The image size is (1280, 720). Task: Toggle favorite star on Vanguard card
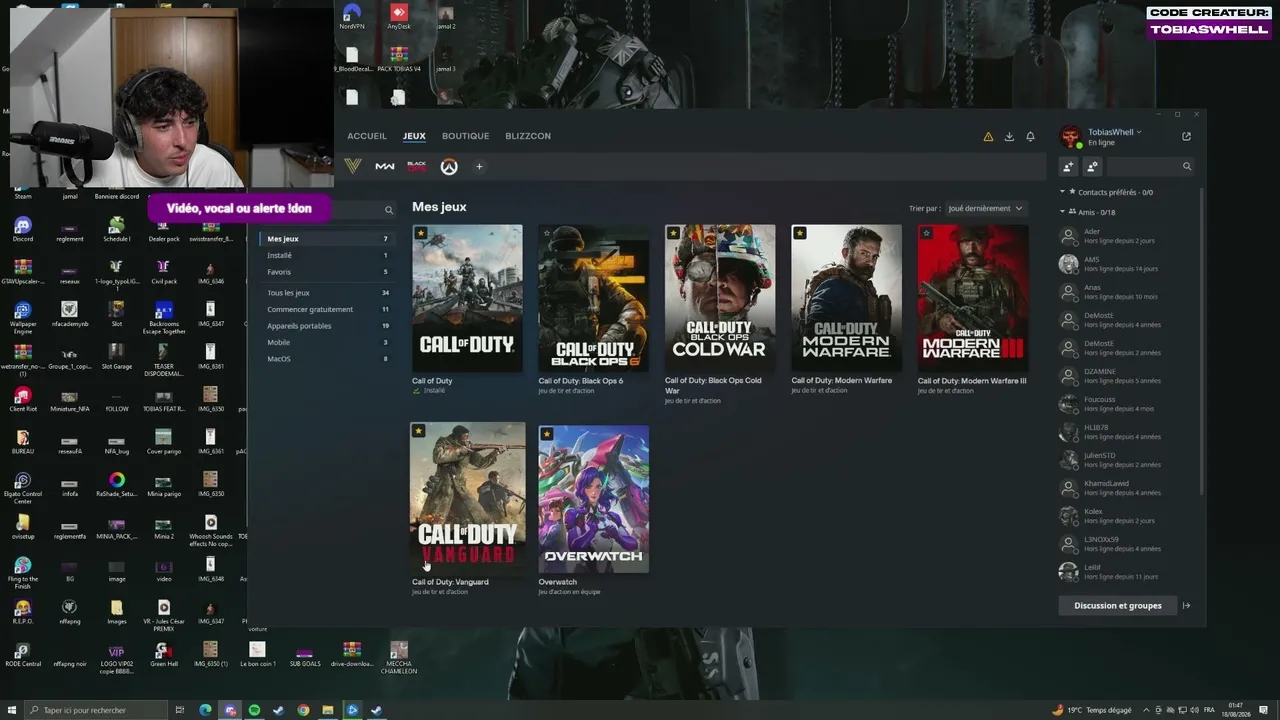[x=419, y=431]
